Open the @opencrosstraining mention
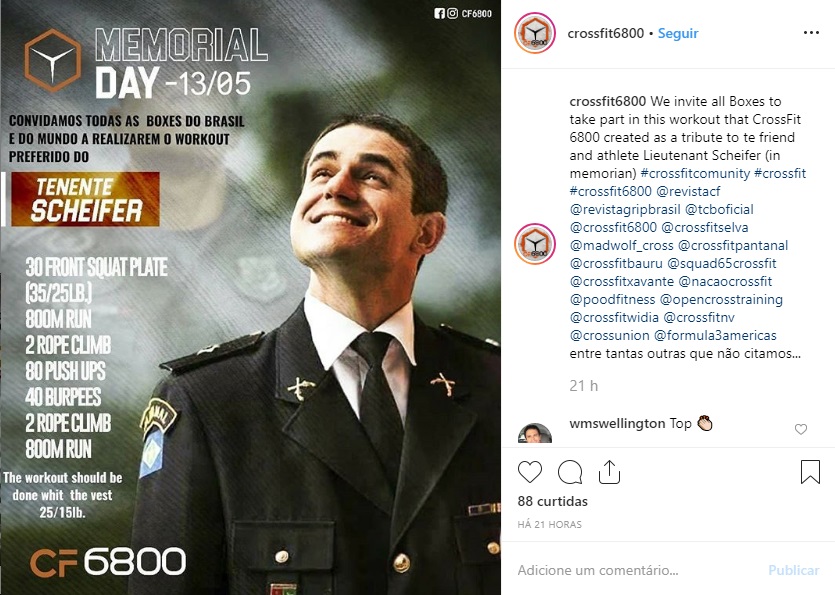Viewport: 835px width, 595px height. [x=721, y=299]
